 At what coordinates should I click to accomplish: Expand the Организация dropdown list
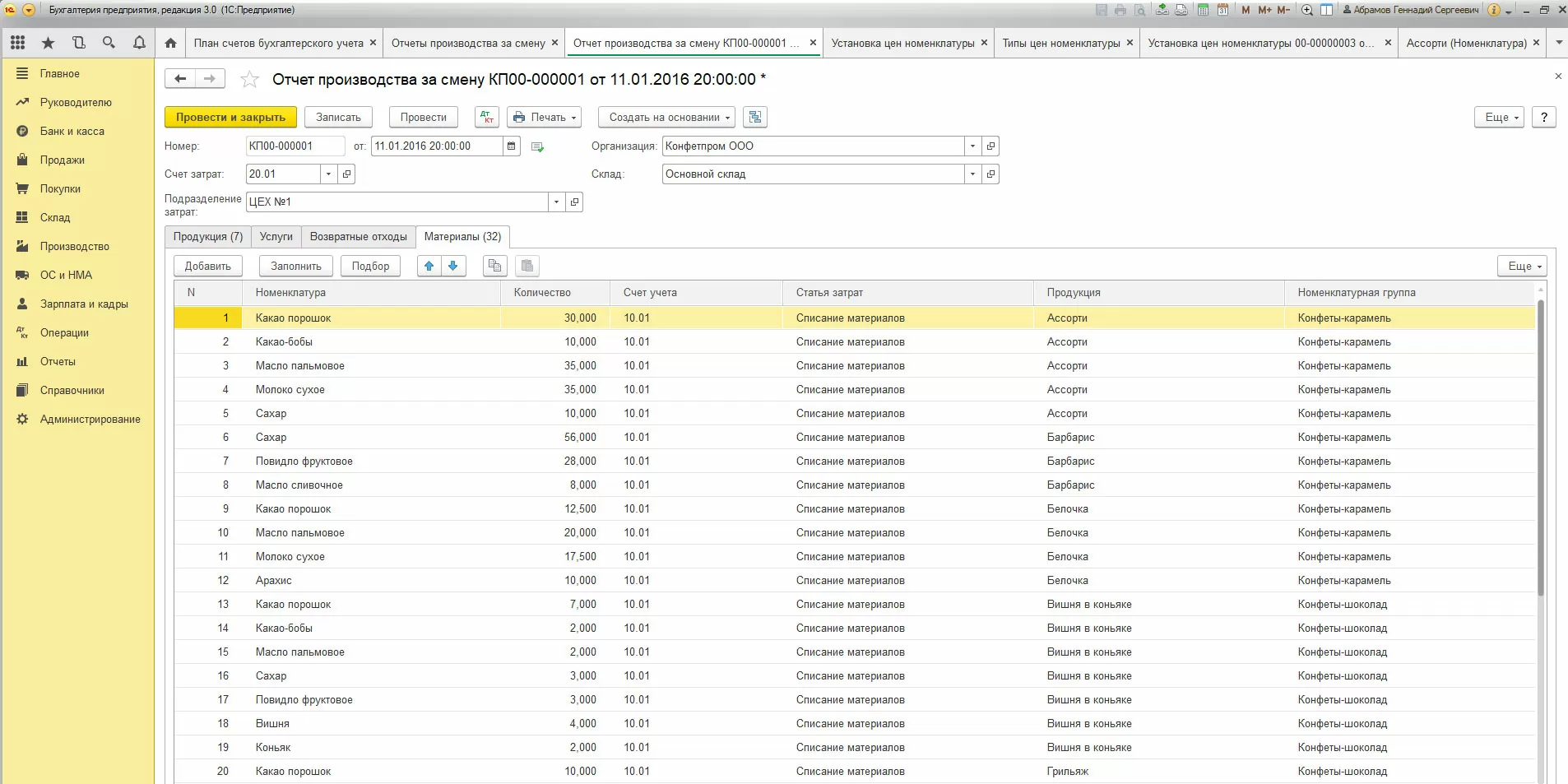pos(972,146)
